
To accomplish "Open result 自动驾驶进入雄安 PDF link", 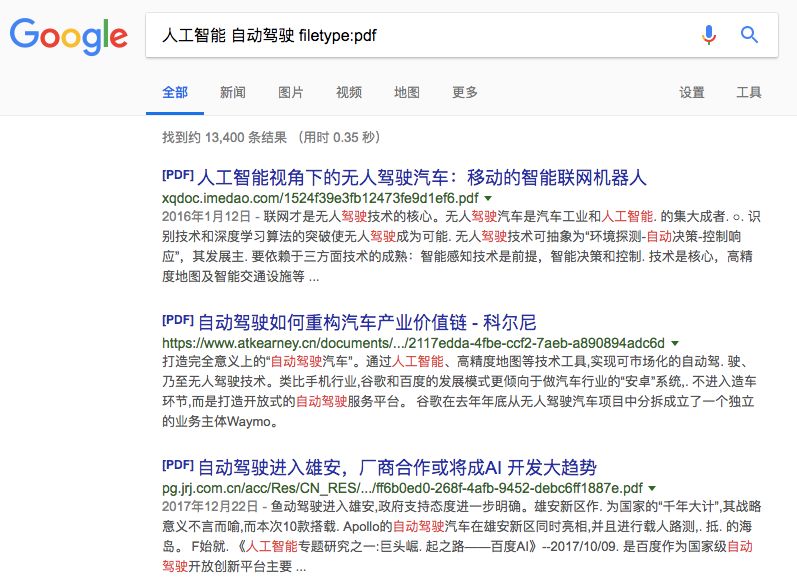I will [x=396, y=466].
